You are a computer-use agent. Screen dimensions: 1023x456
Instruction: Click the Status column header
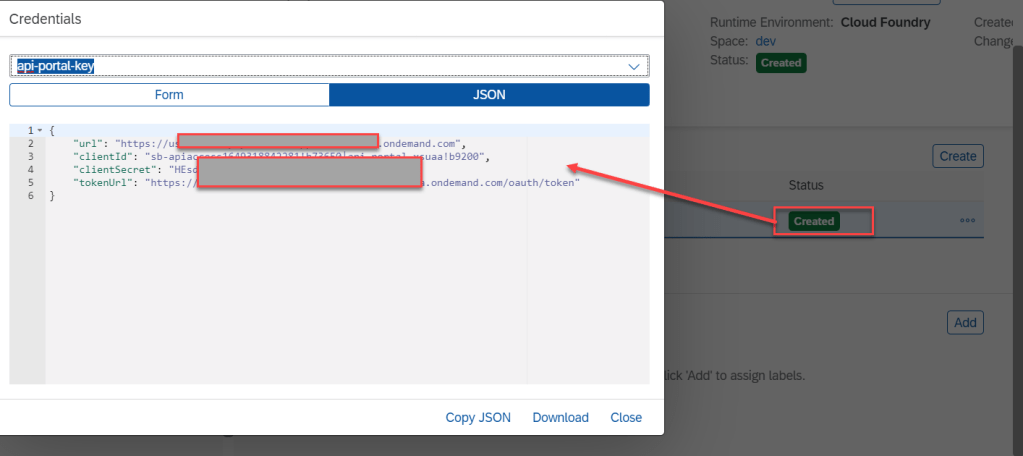pos(806,185)
